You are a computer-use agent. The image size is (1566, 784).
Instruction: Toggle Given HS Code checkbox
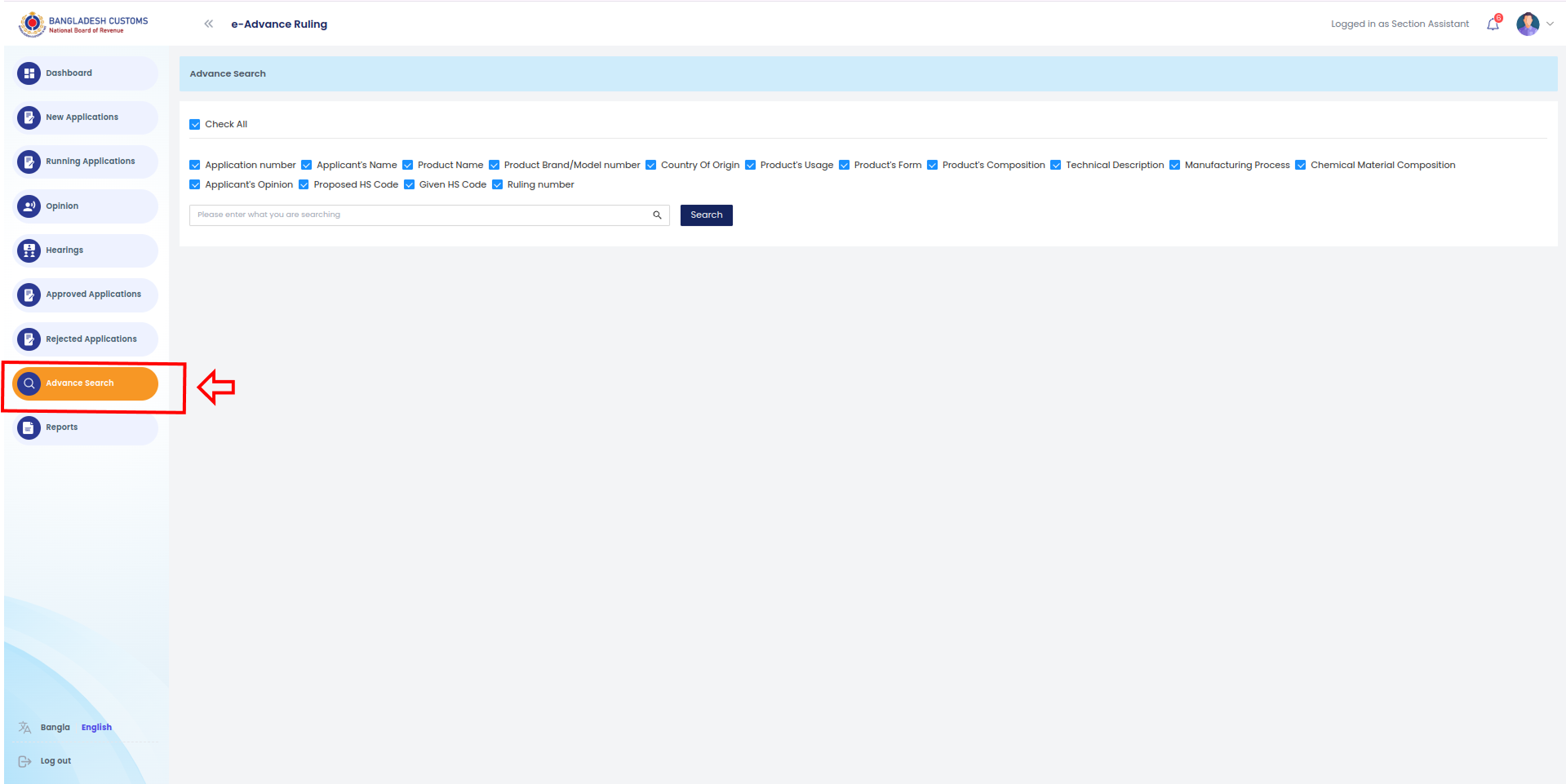coord(410,185)
